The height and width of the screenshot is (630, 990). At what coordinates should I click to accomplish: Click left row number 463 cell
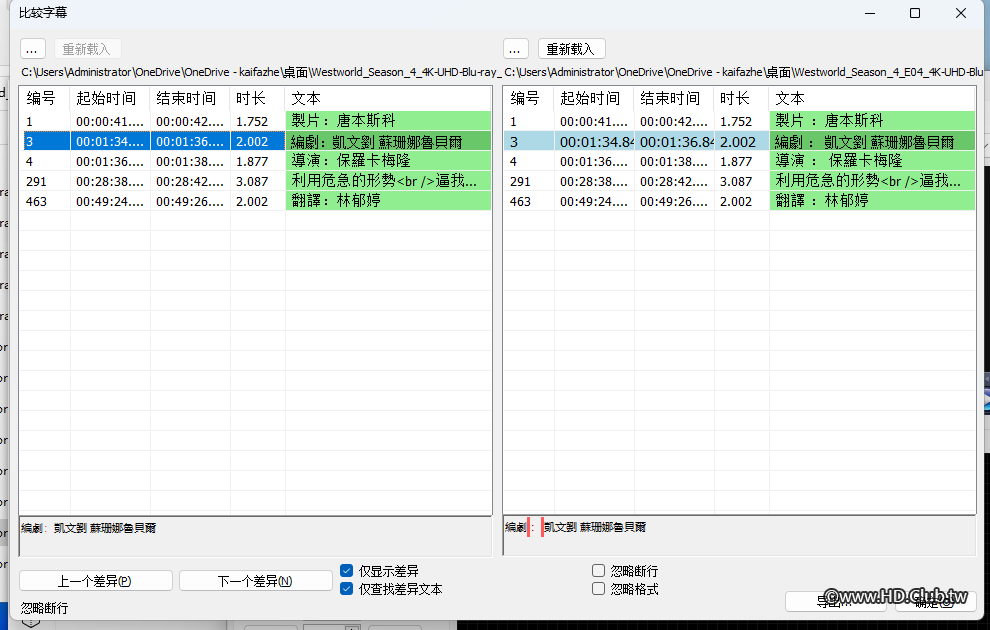coord(45,201)
